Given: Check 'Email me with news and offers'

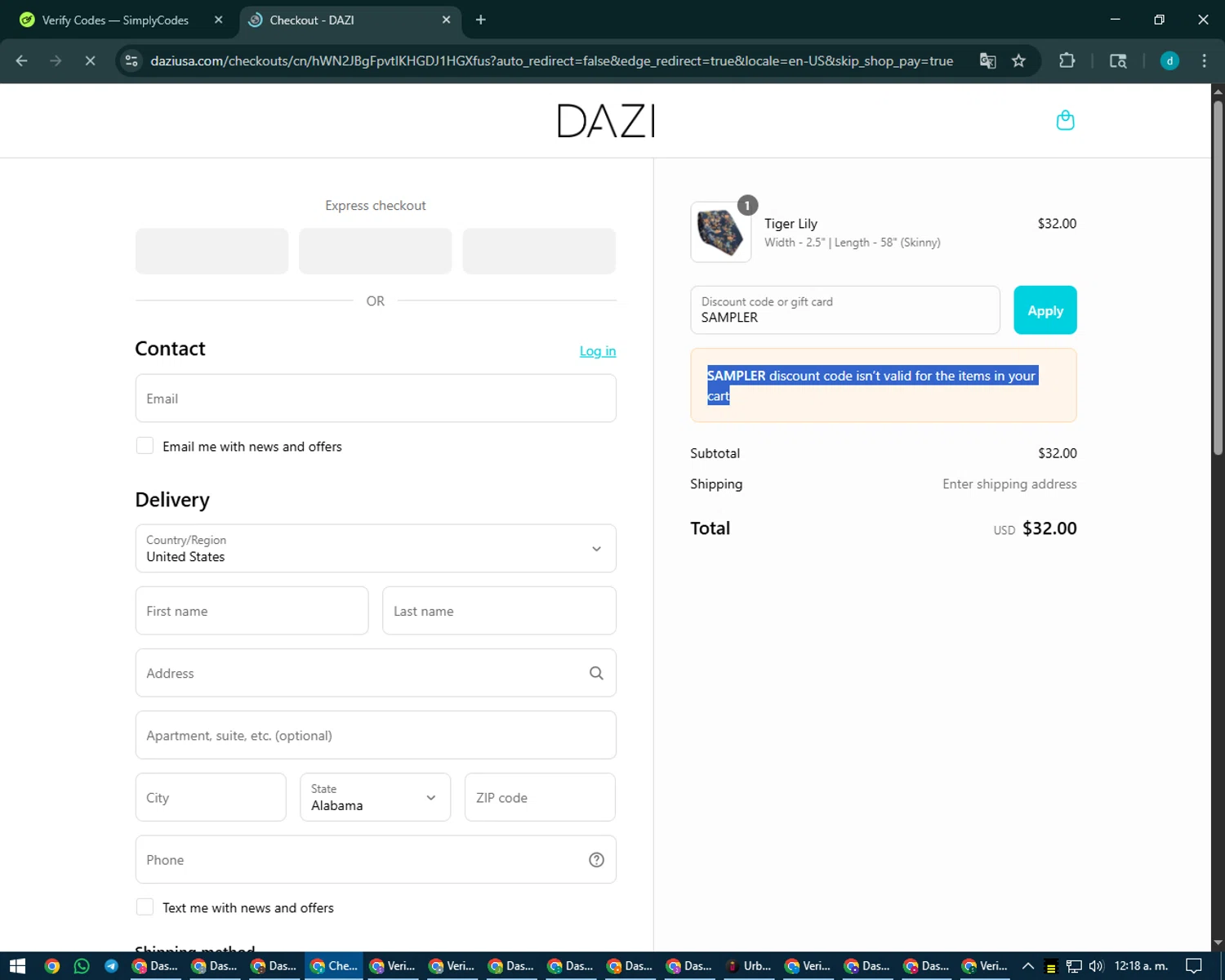Looking at the screenshot, I should click(145, 446).
